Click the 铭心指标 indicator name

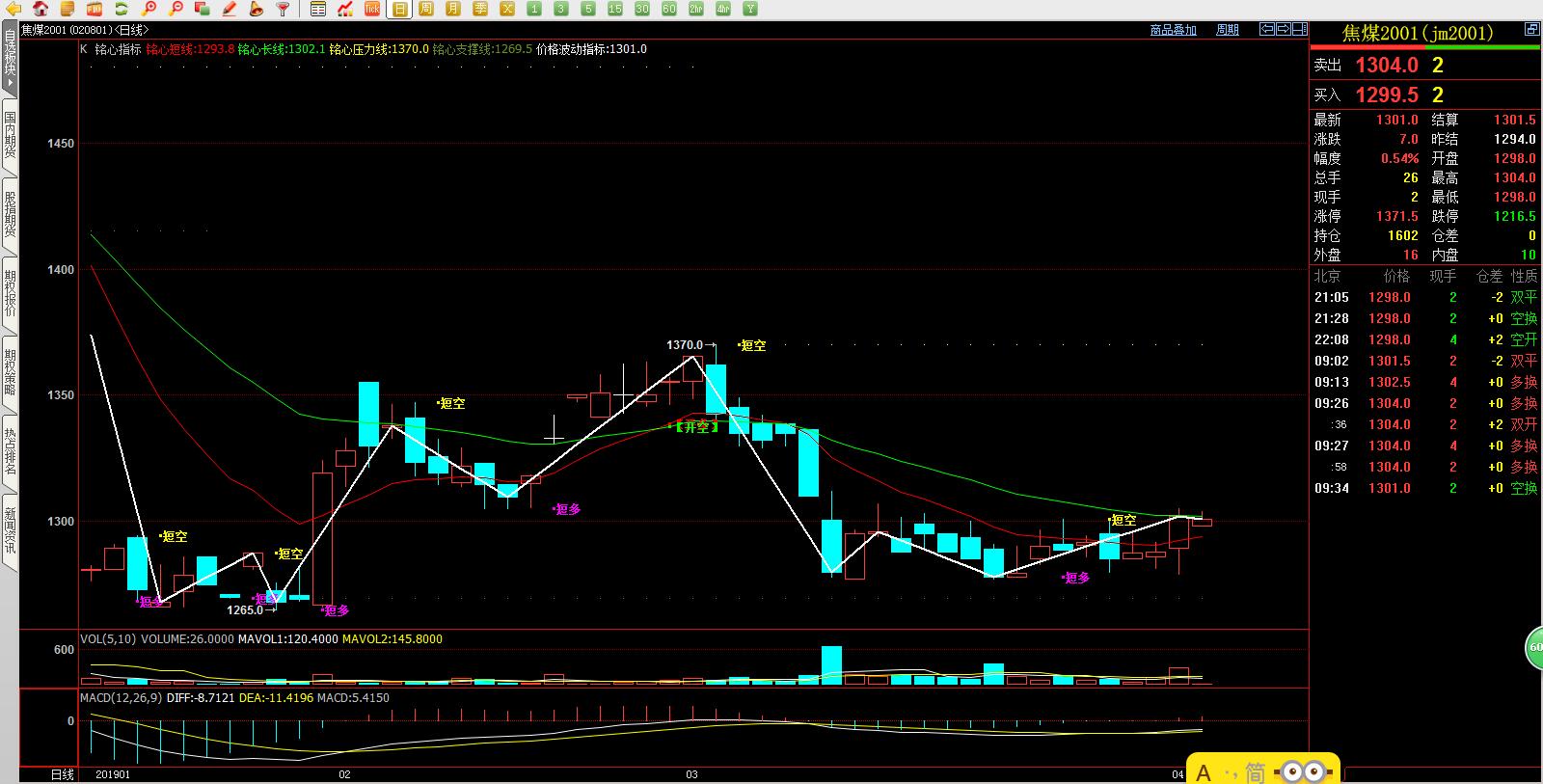pyautogui.click(x=118, y=49)
